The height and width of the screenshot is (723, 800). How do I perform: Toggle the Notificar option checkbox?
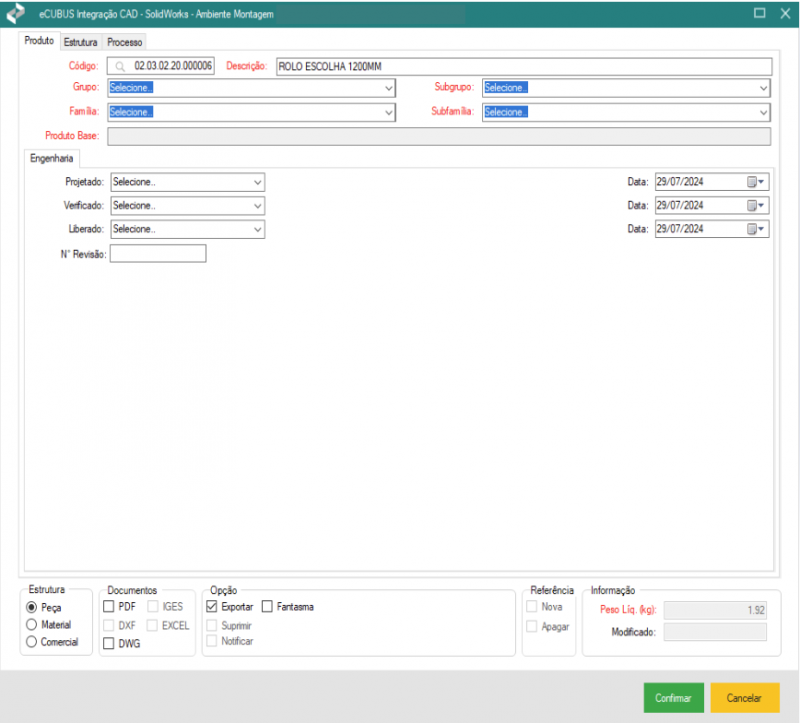212,640
